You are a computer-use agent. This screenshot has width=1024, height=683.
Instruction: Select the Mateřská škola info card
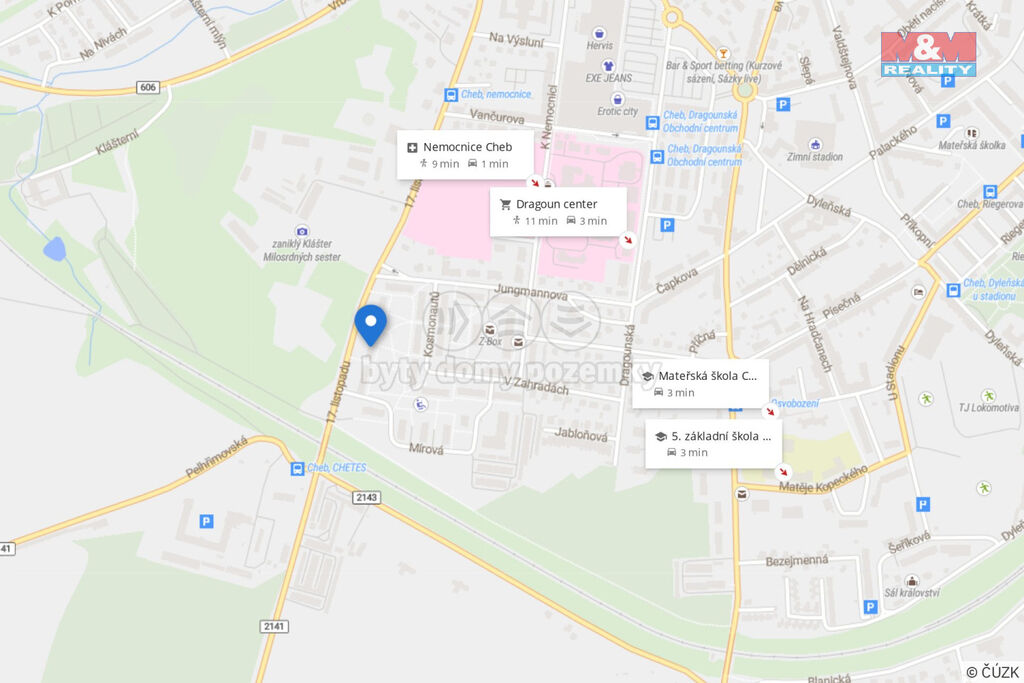(x=700, y=384)
